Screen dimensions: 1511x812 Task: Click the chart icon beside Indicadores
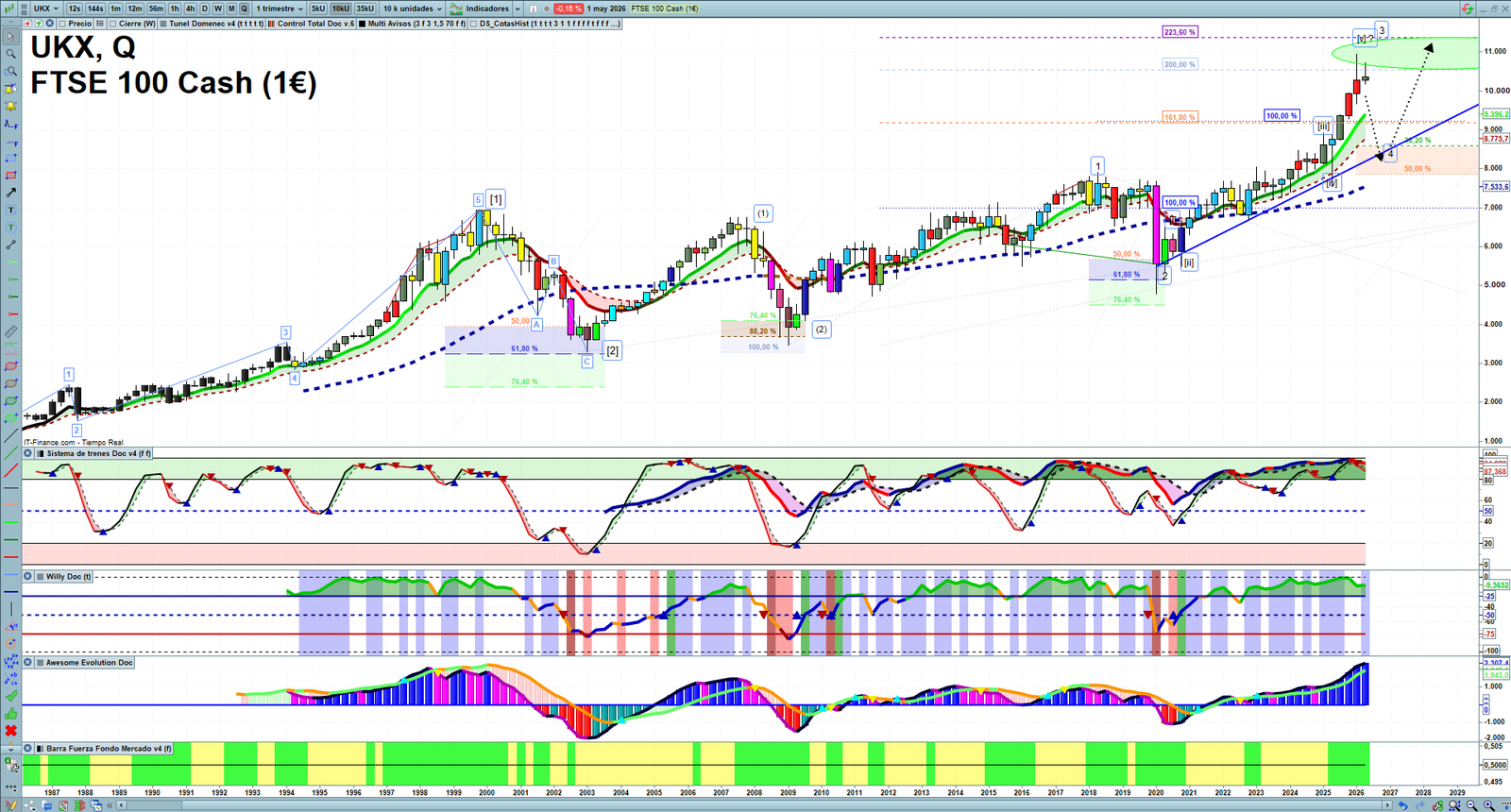456,8
